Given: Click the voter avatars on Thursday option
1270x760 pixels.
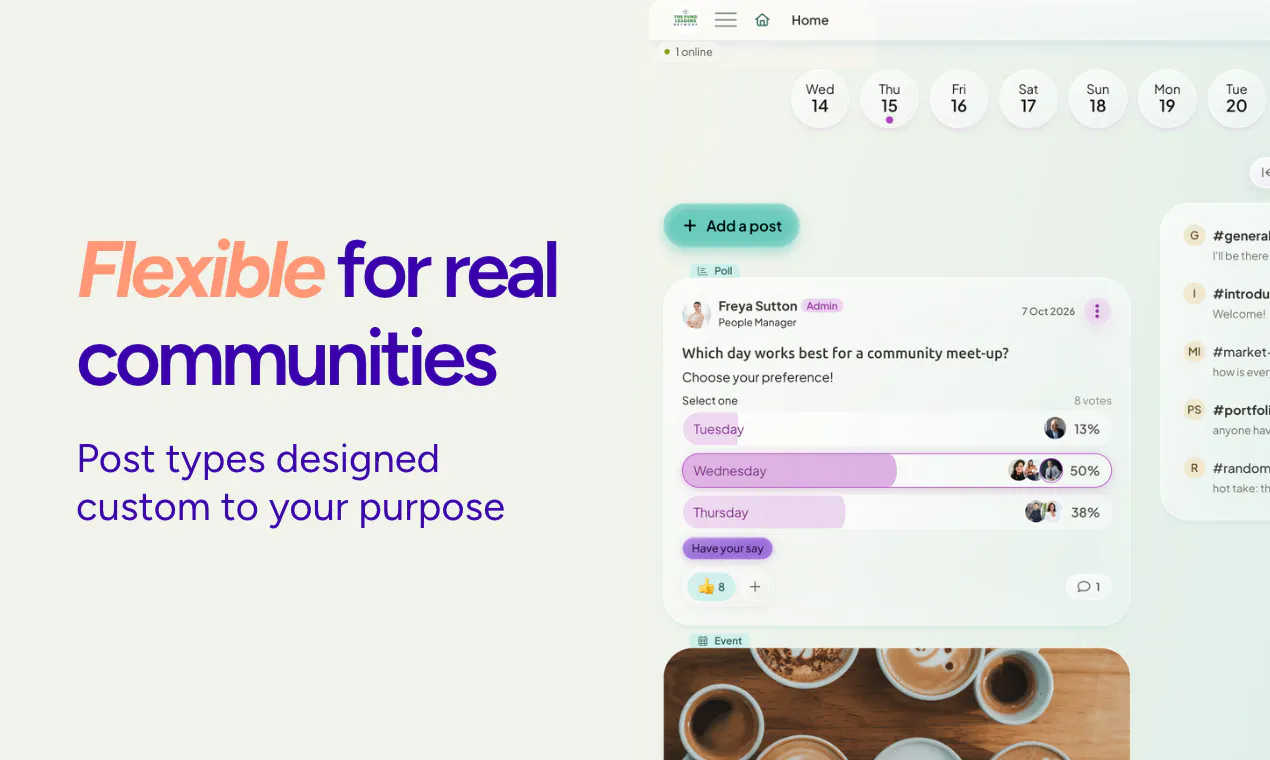Looking at the screenshot, I should click(1042, 512).
